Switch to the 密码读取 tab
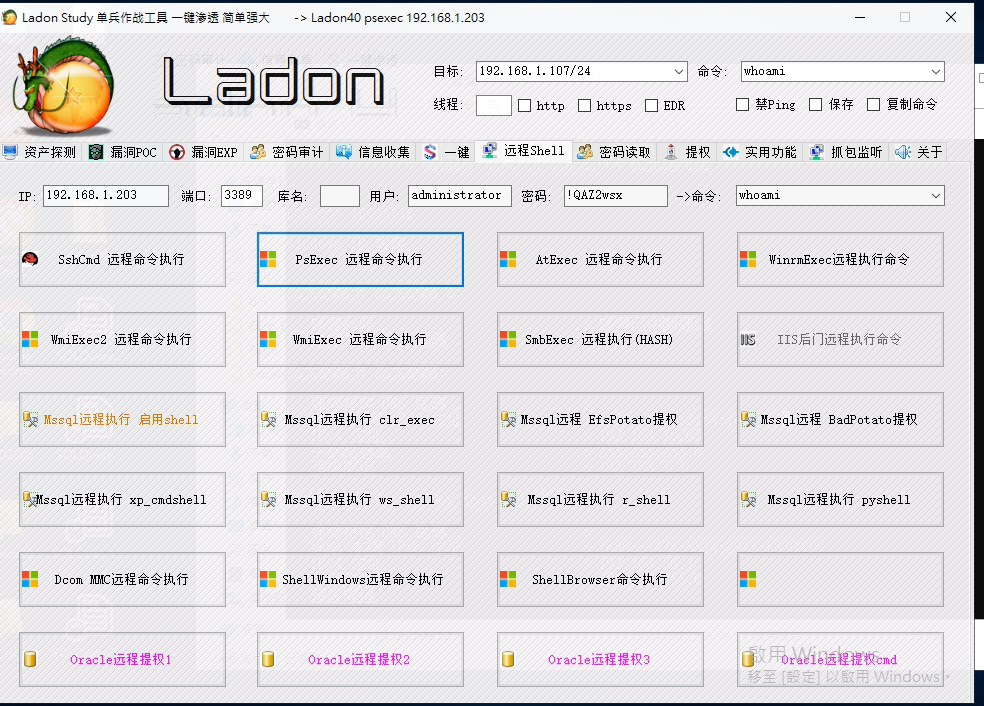The width and height of the screenshot is (984, 706). (616, 152)
